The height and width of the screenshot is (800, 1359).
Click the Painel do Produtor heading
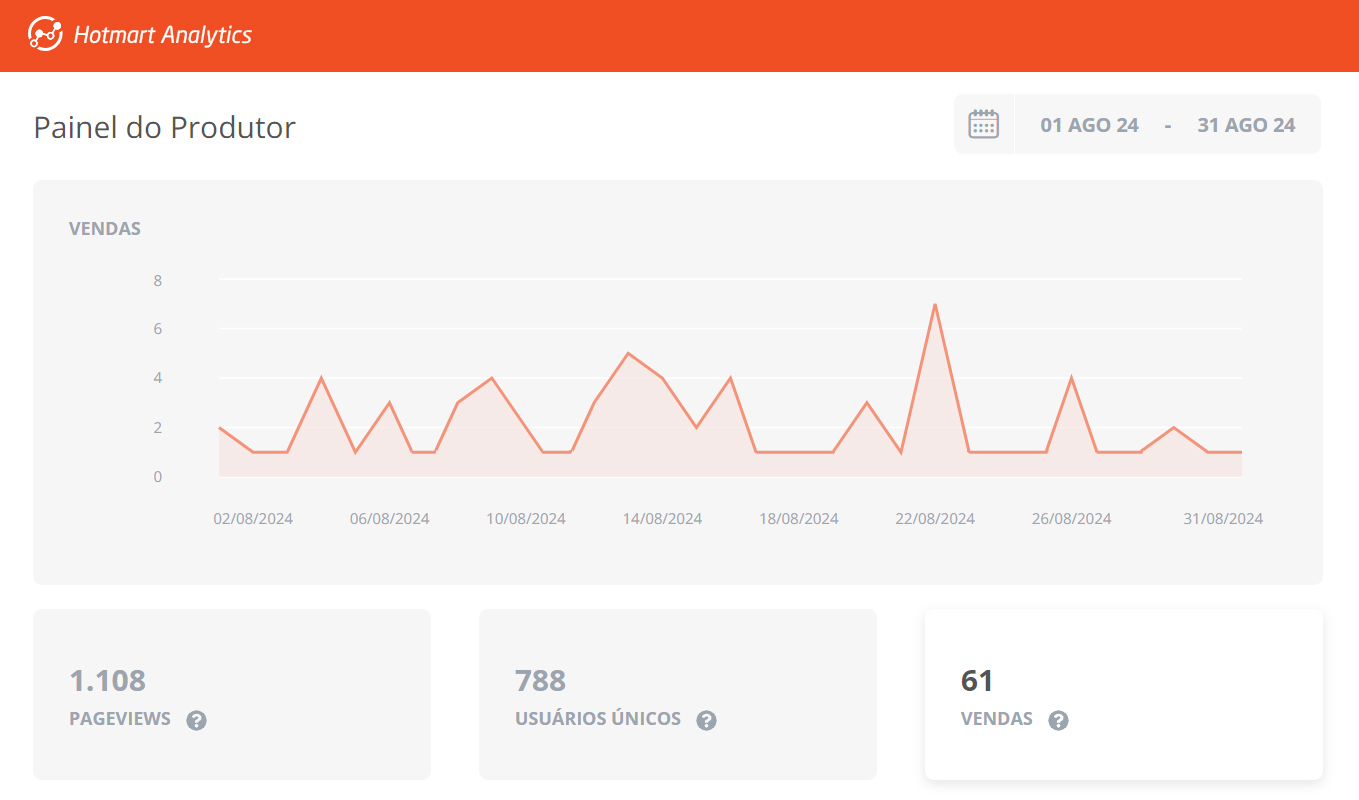tap(165, 127)
